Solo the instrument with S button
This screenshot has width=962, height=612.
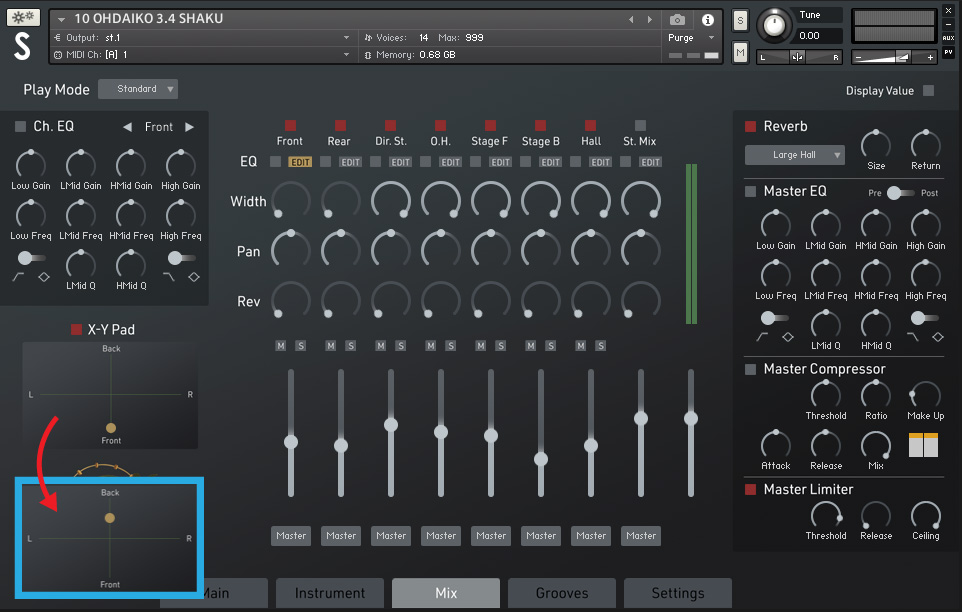[x=741, y=21]
